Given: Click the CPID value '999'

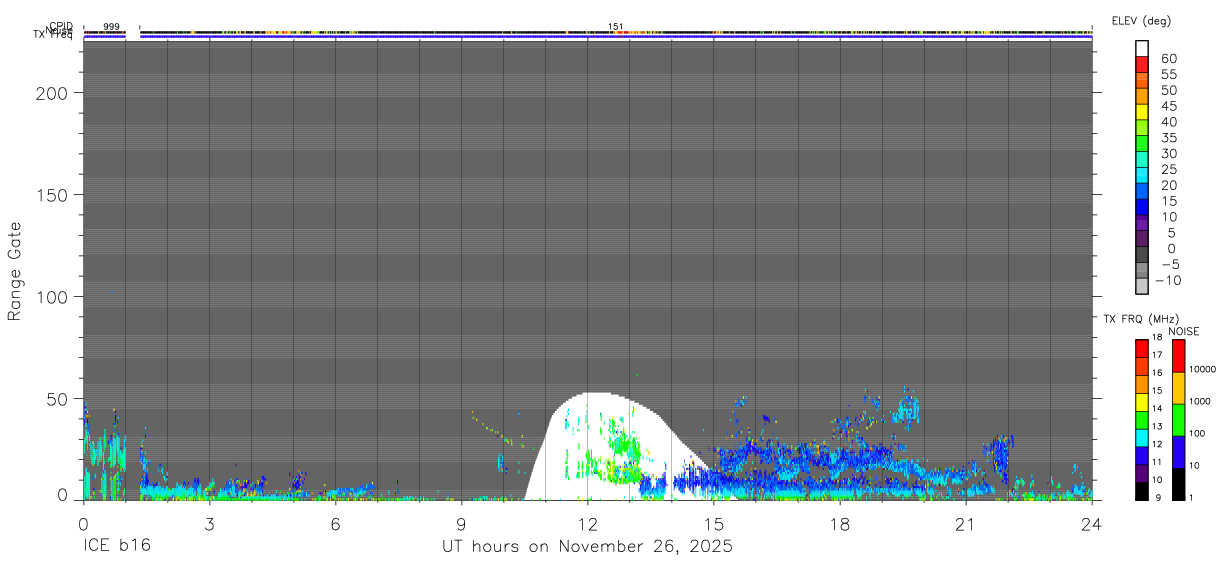Looking at the screenshot, I should [111, 26].
